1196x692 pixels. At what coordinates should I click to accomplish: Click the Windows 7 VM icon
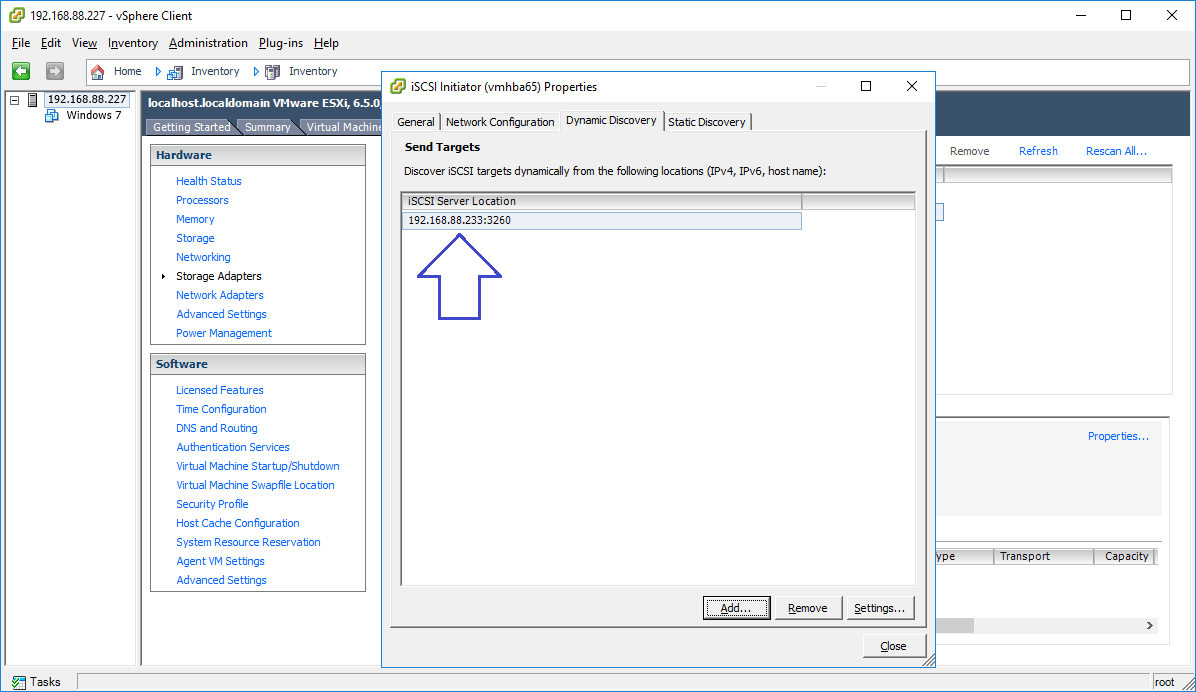(52, 115)
